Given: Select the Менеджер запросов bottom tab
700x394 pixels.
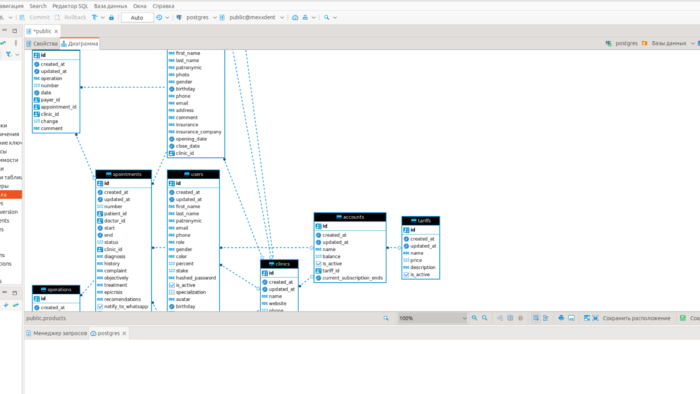Looking at the screenshot, I should click(56, 333).
